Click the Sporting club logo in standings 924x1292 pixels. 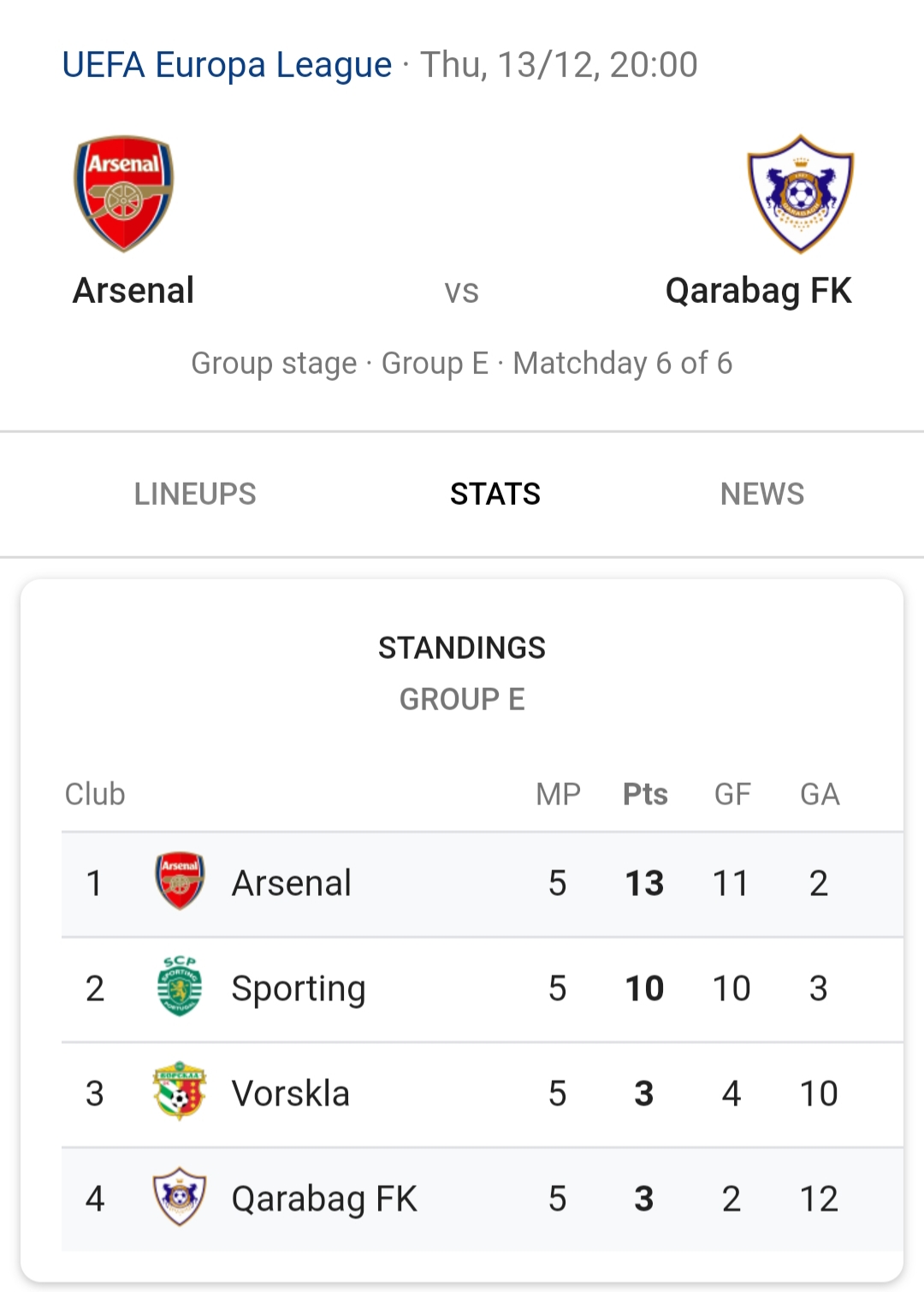180,987
